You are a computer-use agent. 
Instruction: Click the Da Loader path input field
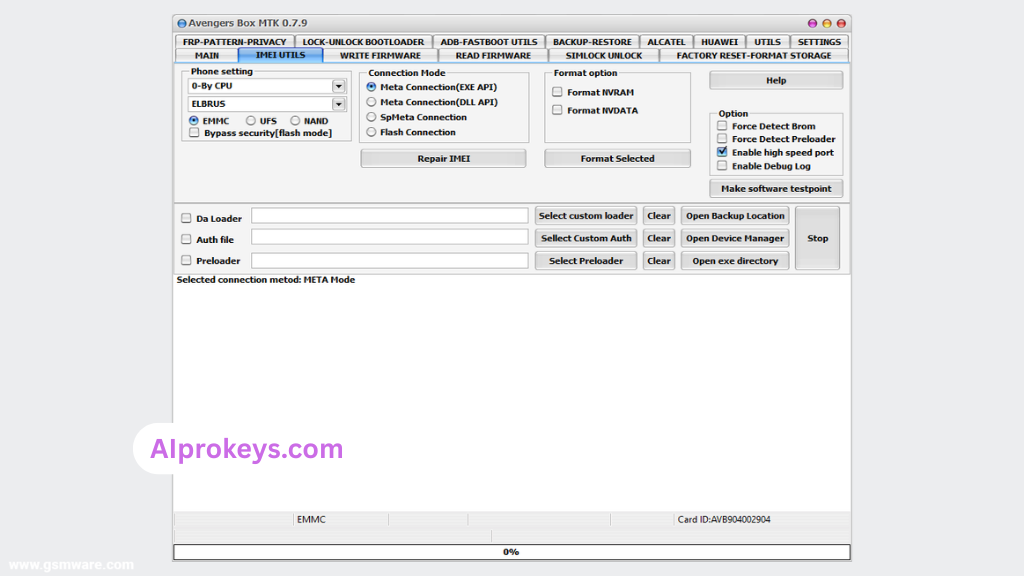pos(389,216)
